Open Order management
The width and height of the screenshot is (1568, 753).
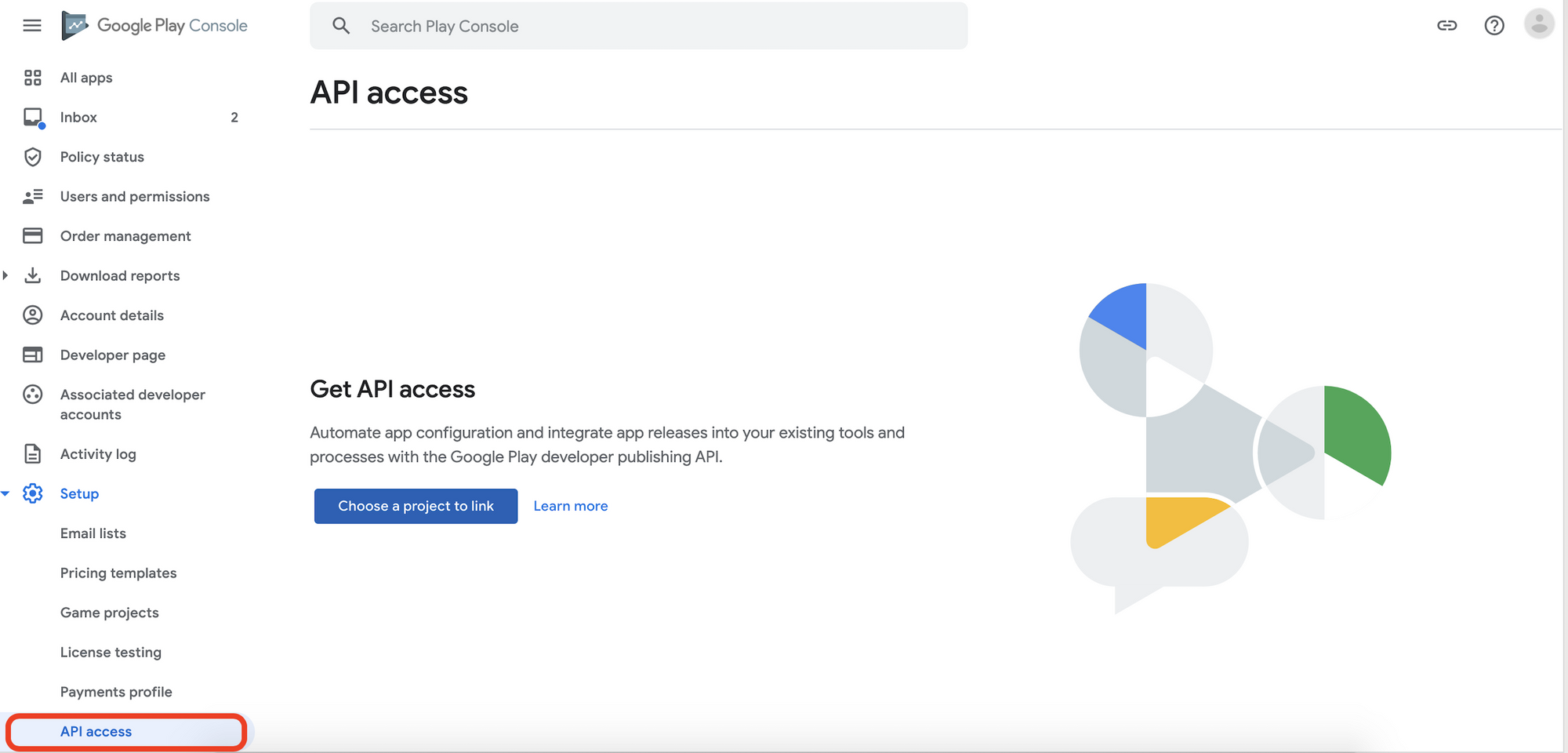tap(125, 236)
